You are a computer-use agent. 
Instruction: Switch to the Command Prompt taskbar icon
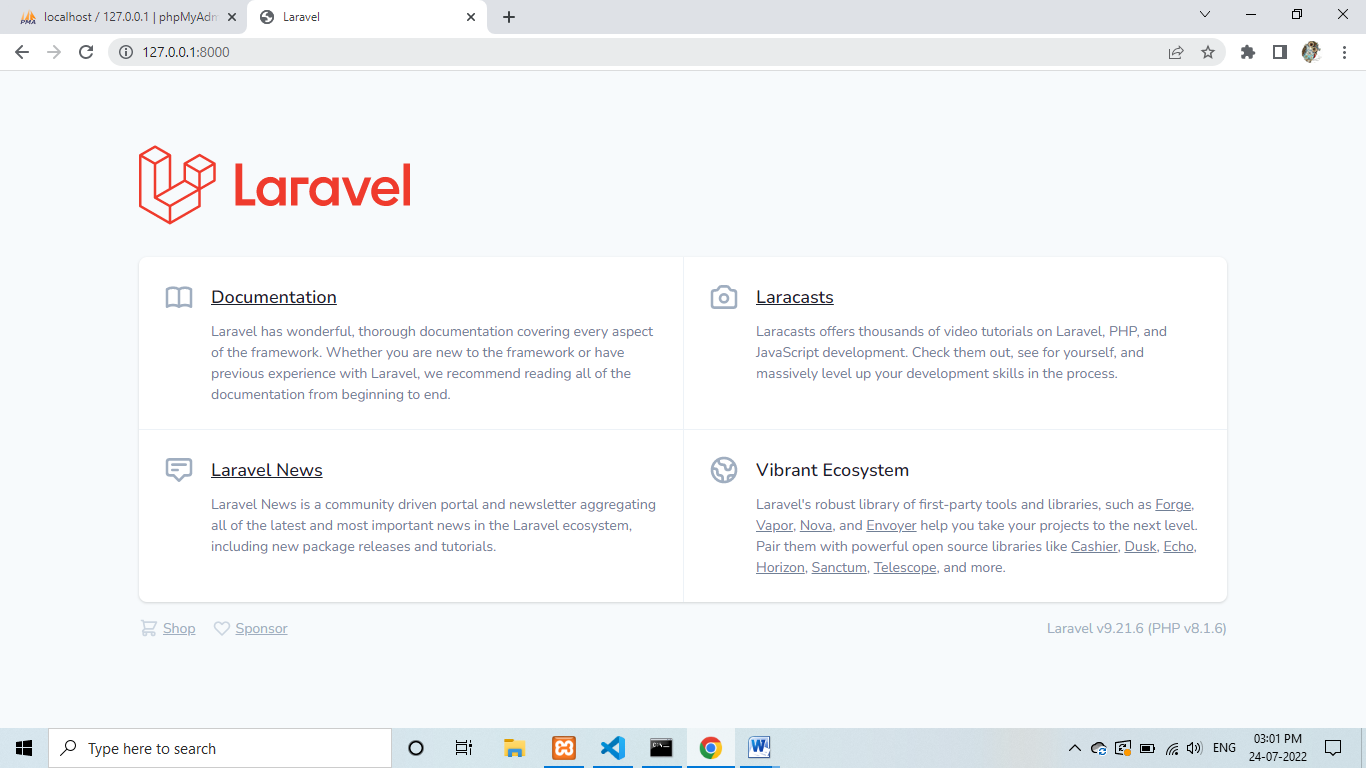coord(661,748)
